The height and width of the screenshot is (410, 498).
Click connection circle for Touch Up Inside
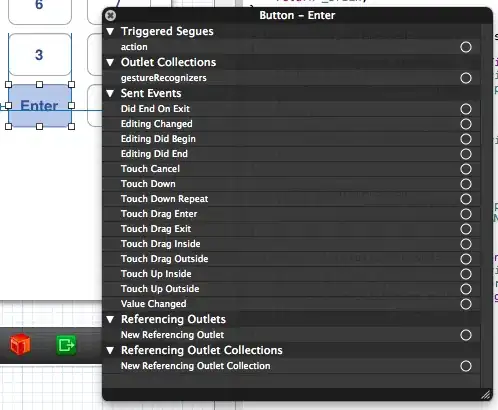tap(466, 274)
